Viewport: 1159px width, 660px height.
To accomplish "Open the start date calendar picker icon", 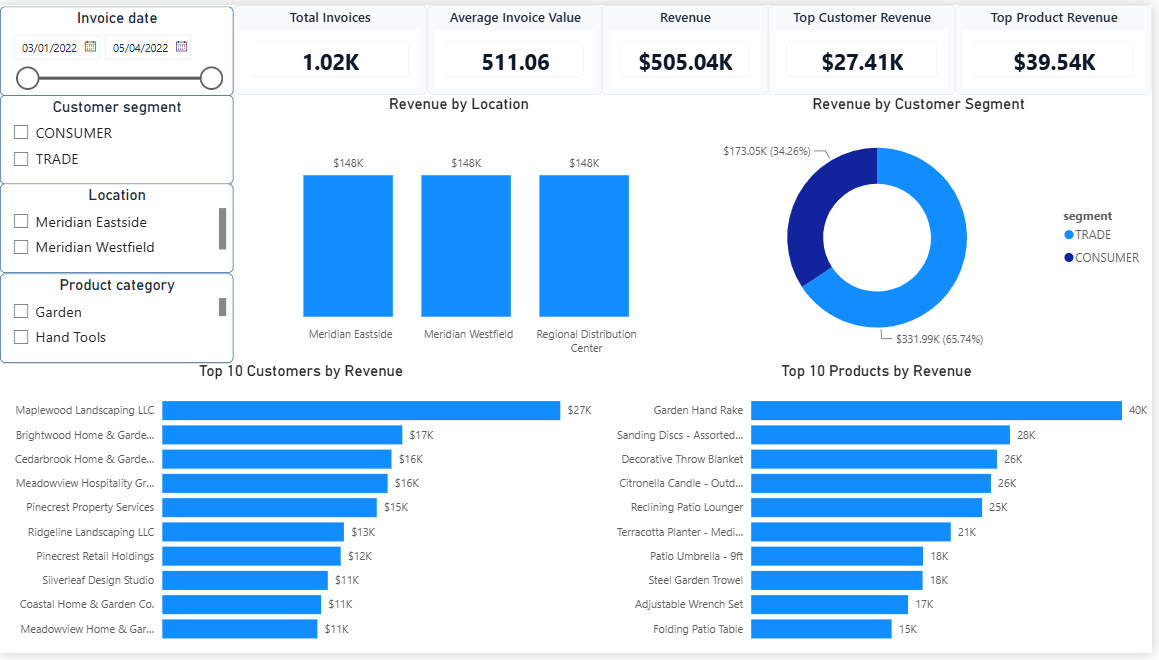I will pos(90,47).
